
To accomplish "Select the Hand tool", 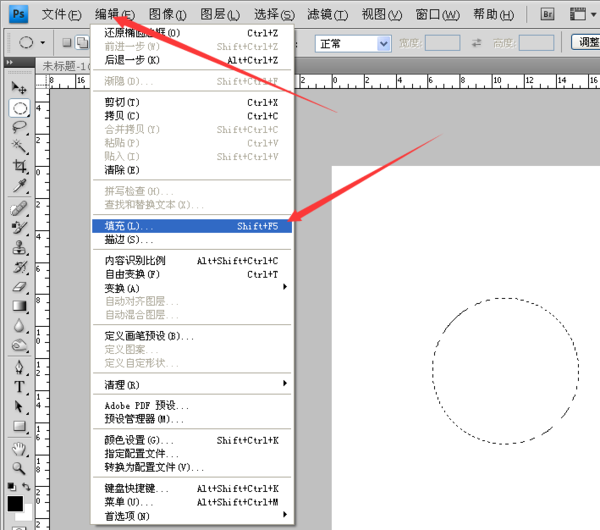I will click(x=19, y=448).
